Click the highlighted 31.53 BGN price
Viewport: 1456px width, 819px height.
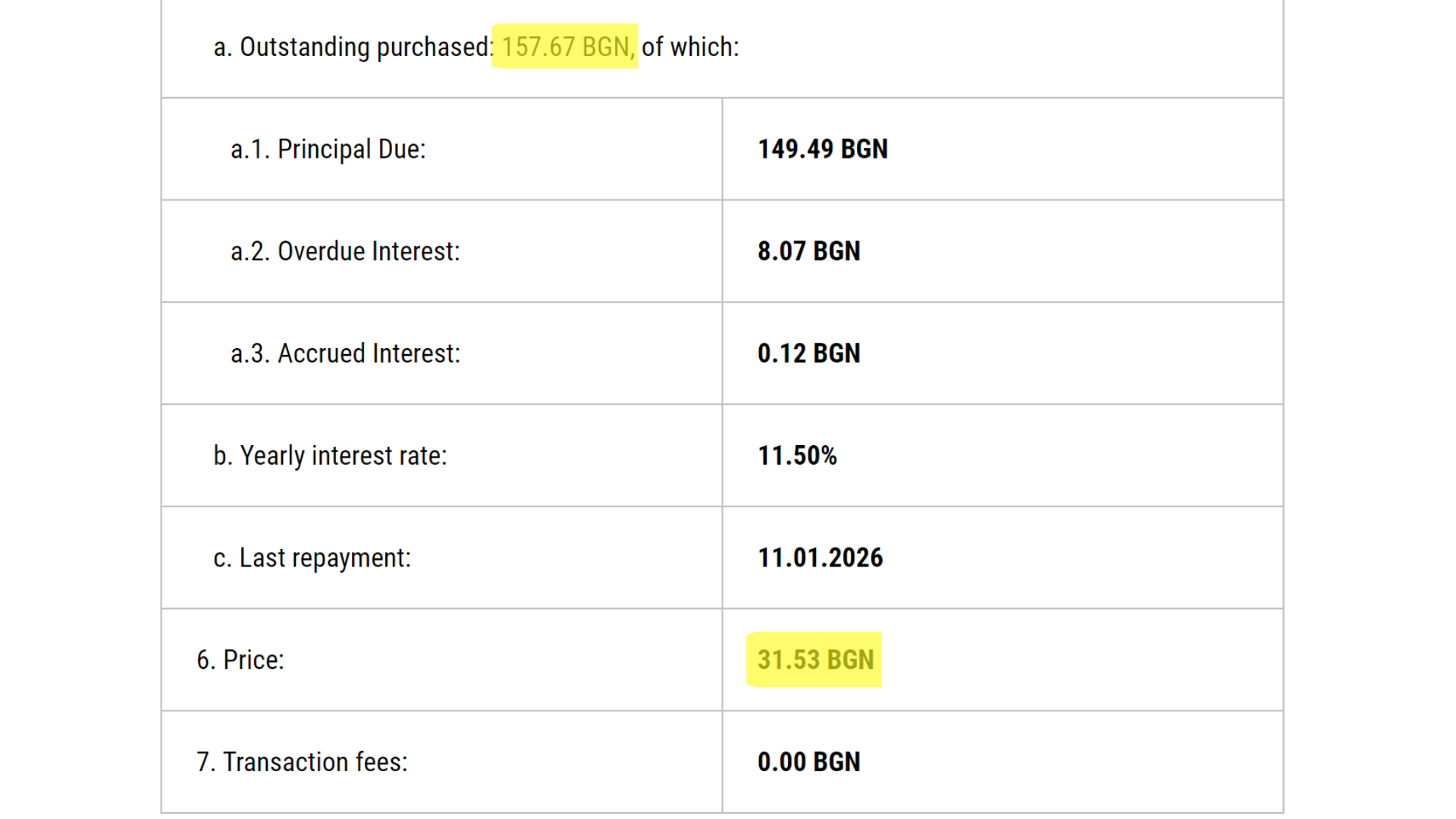pos(815,660)
